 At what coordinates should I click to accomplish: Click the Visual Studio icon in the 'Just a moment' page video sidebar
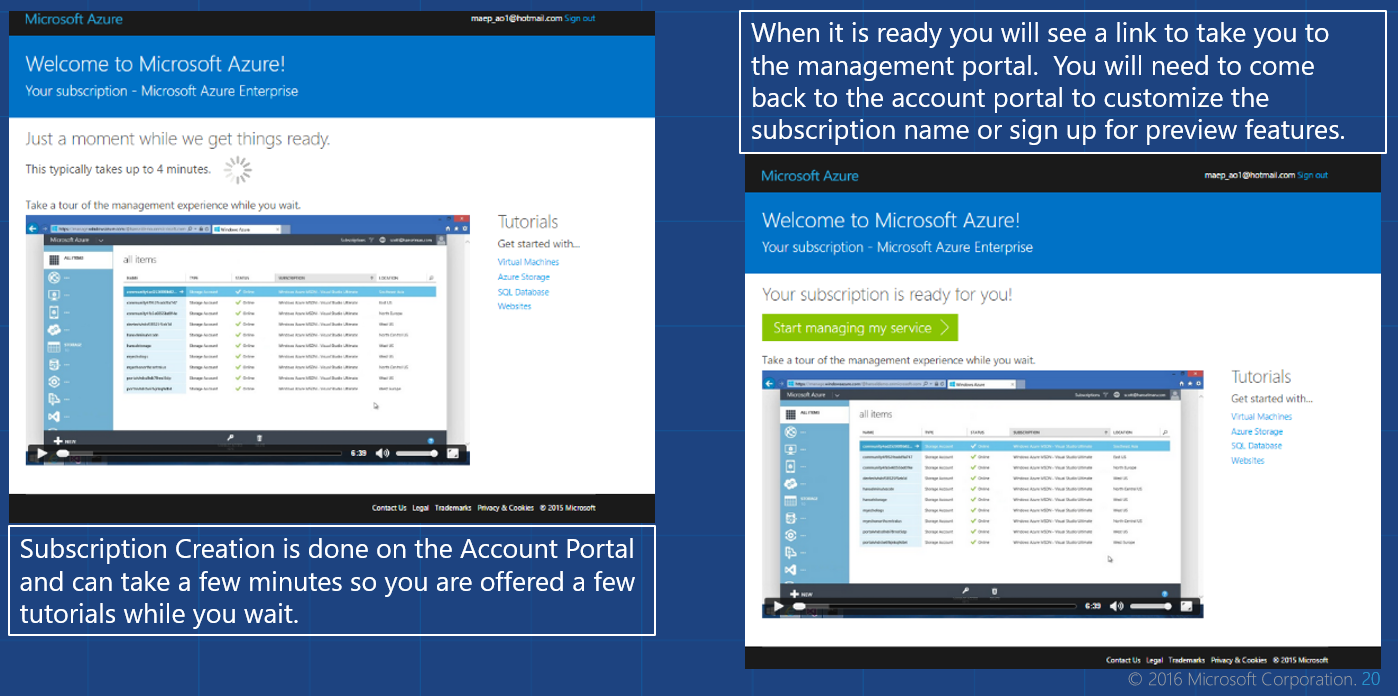pyautogui.click(x=55, y=416)
